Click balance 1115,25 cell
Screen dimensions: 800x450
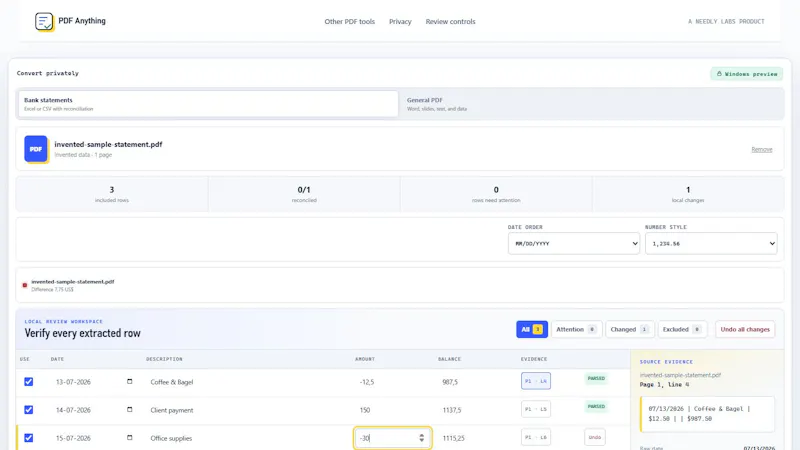[454, 438]
